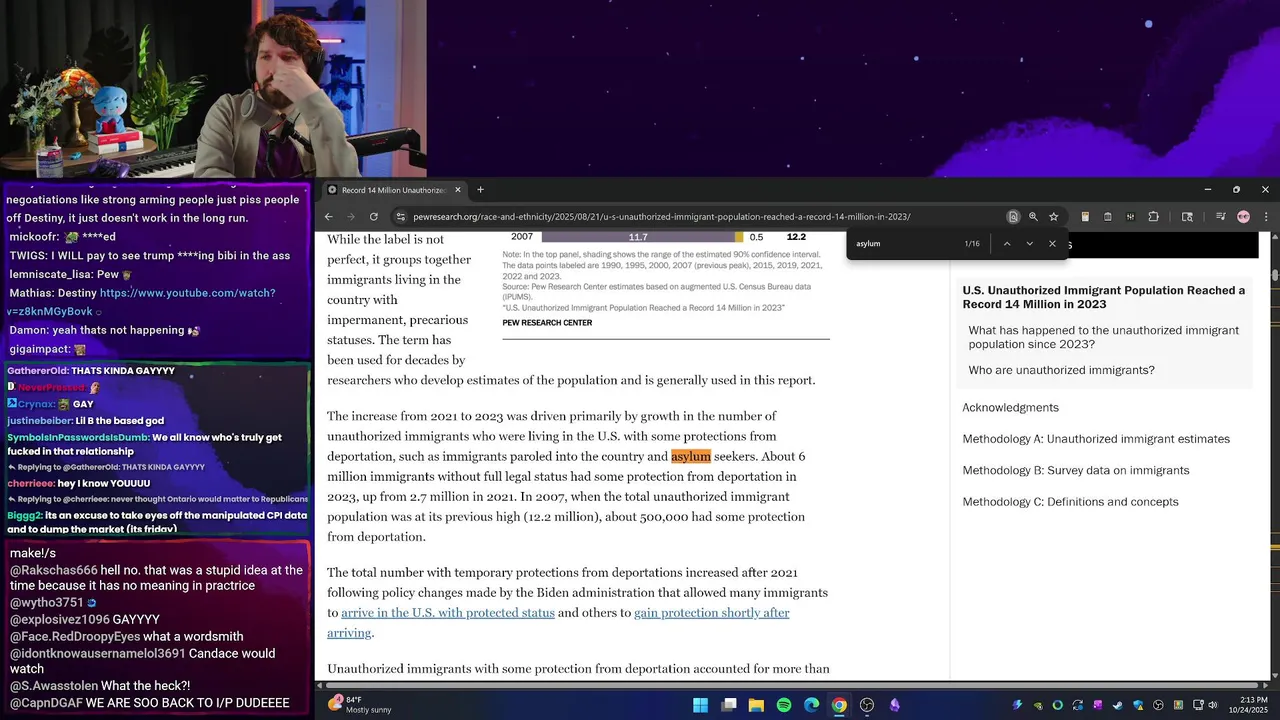Open the side panel search icon
The height and width of the screenshot is (720, 1280).
click(1187, 216)
